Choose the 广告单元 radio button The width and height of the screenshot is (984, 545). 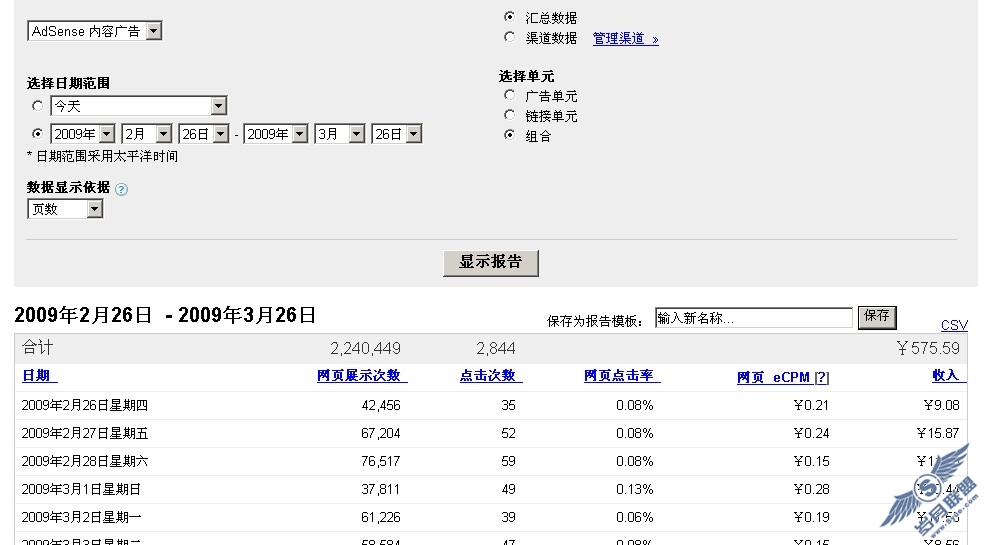pos(509,95)
